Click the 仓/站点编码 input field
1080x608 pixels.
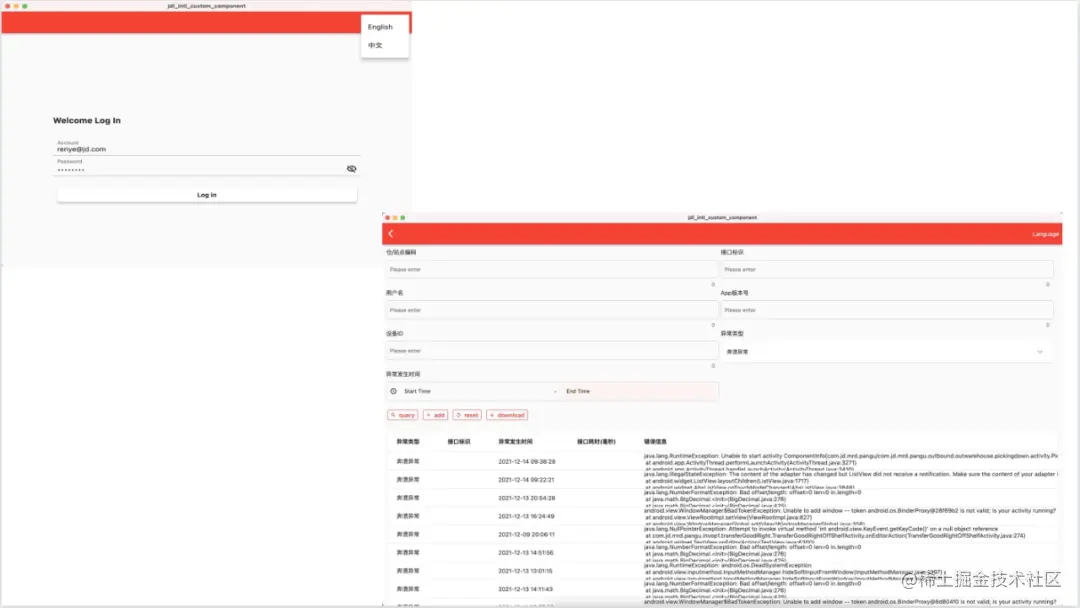click(552, 269)
